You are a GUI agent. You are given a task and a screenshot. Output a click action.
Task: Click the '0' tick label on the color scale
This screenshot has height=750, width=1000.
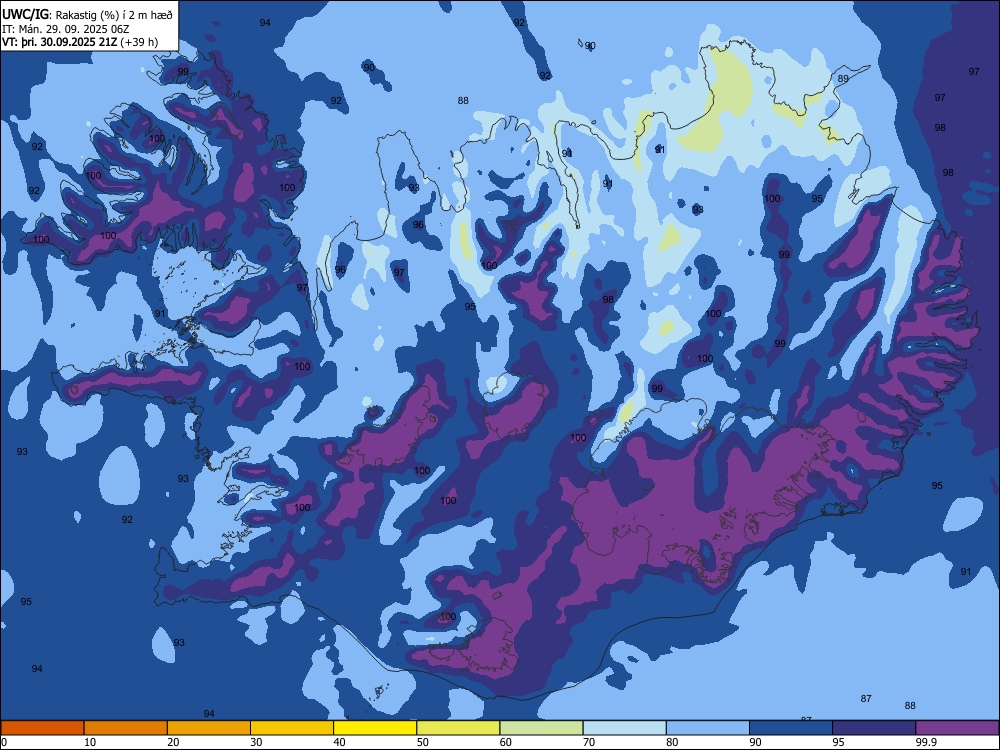pos(4,742)
